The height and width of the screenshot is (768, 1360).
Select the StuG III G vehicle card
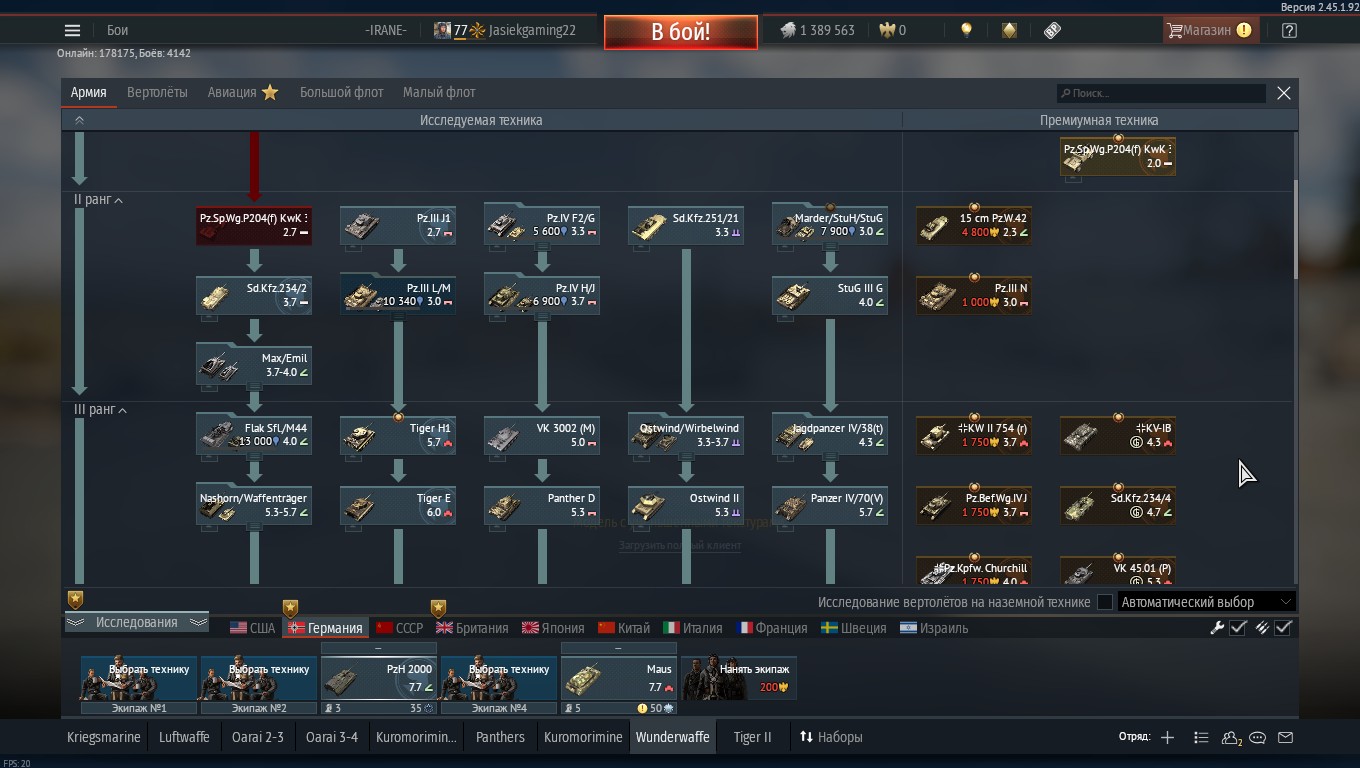click(830, 294)
